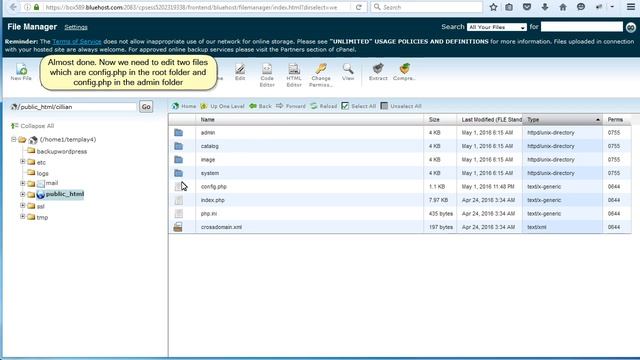Click the browser search box

tap(427, 7)
